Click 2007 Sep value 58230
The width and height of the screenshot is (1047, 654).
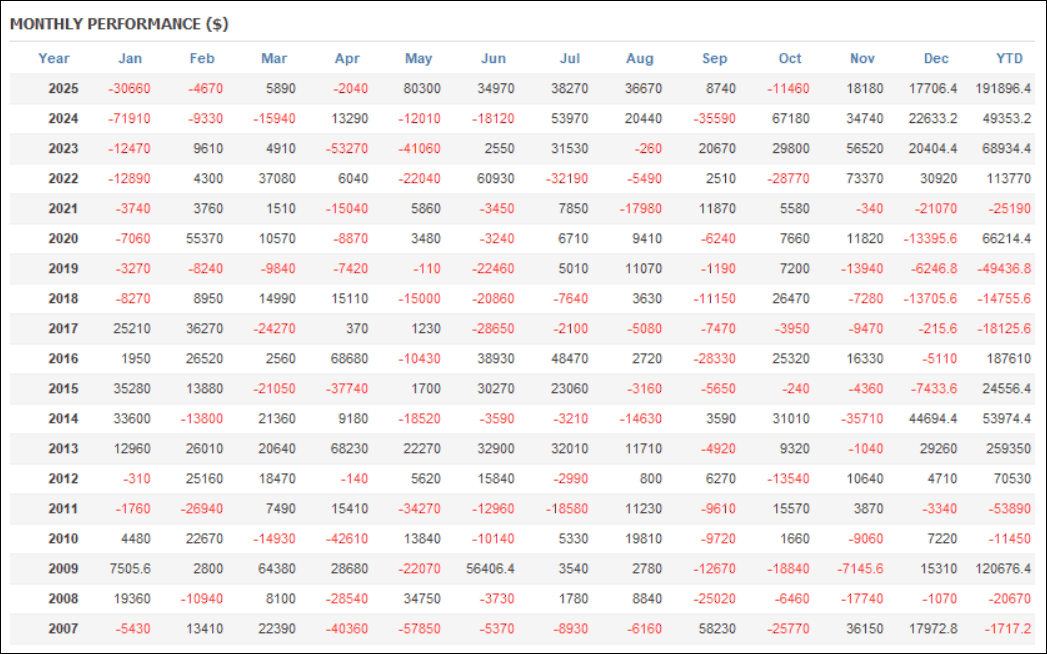click(717, 629)
